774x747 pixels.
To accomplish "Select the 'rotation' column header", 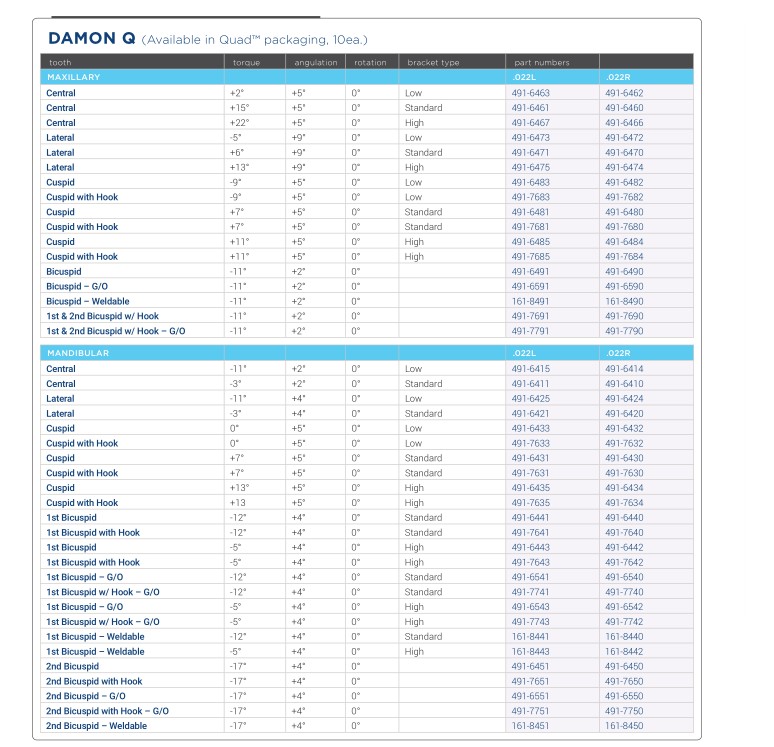I will [370, 63].
